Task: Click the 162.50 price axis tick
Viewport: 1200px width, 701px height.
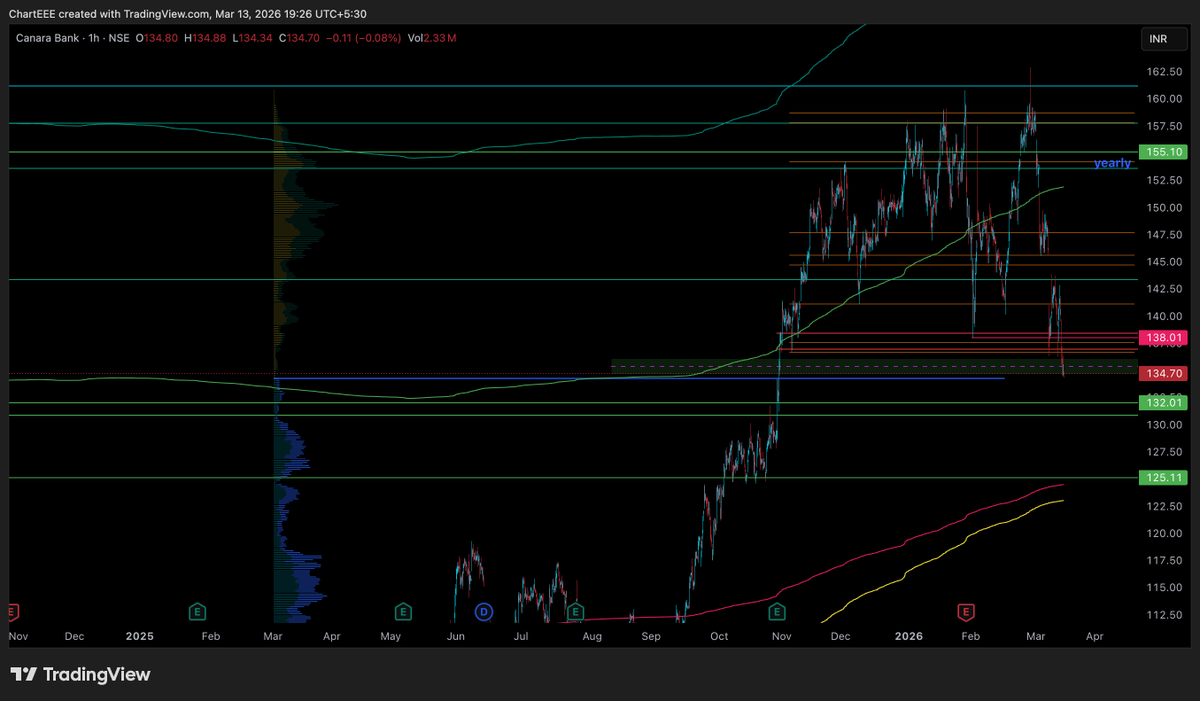Action: click(1162, 72)
